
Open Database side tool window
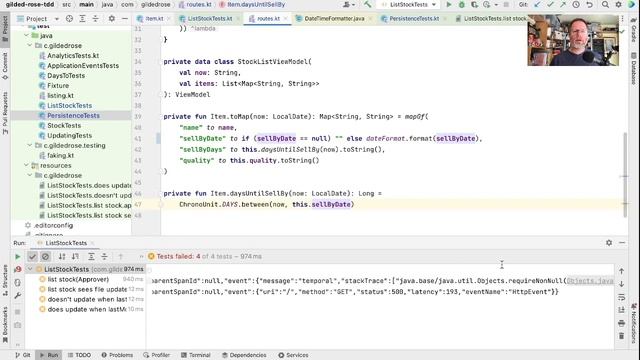point(634,68)
